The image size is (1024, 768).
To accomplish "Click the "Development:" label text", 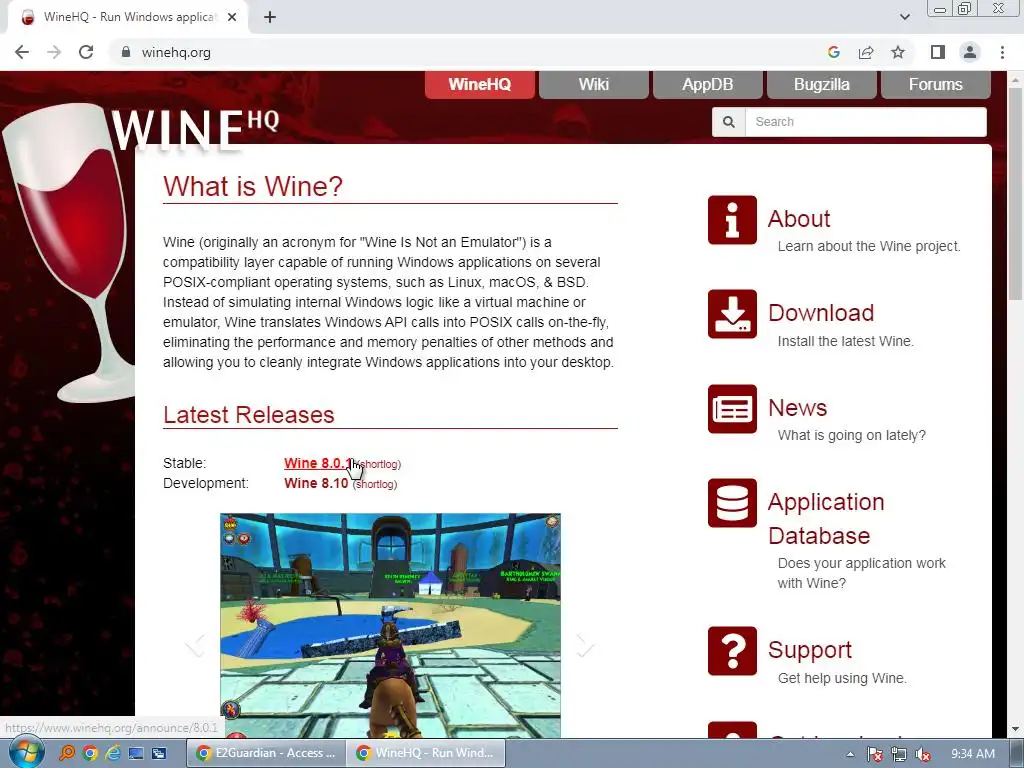I will pos(206,483).
